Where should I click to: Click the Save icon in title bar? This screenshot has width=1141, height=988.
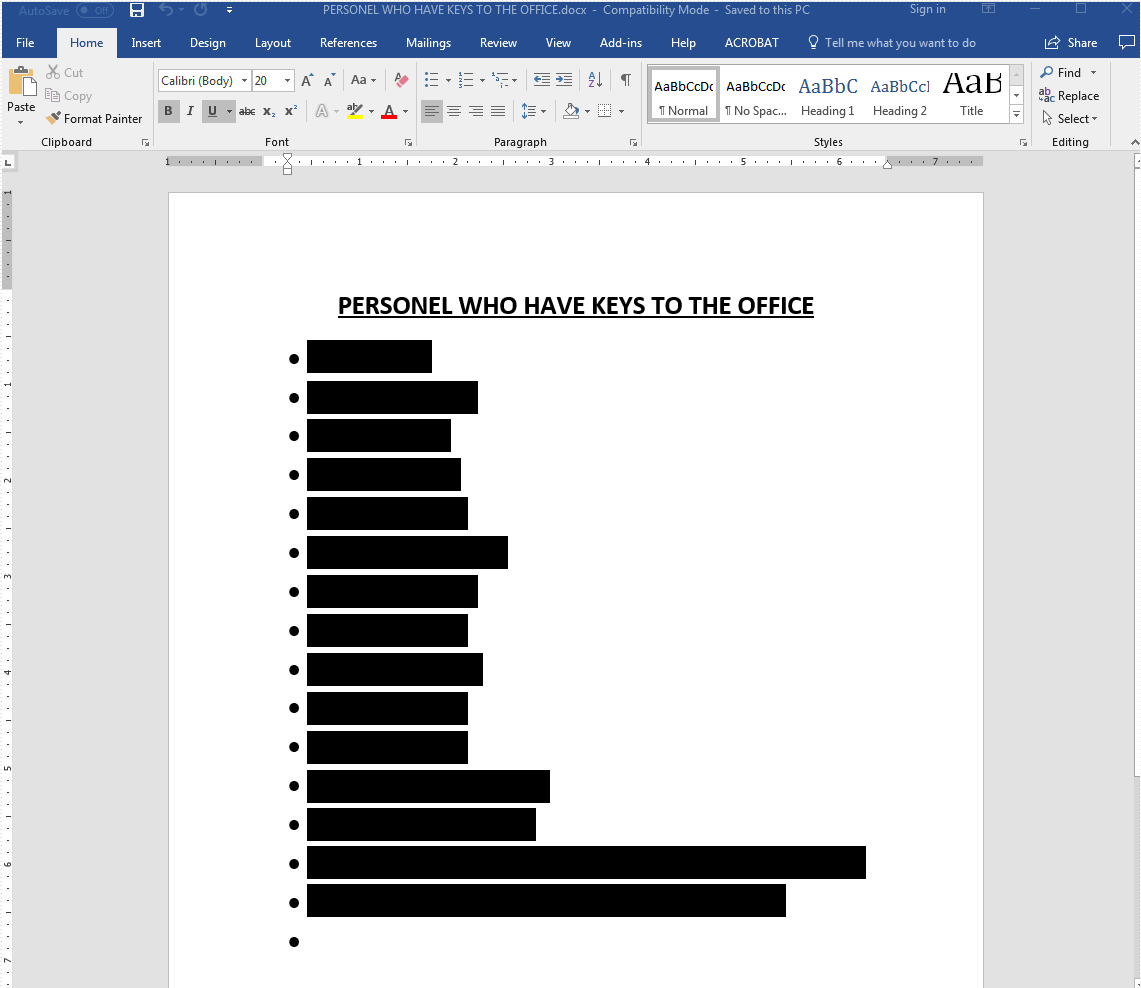(x=137, y=10)
